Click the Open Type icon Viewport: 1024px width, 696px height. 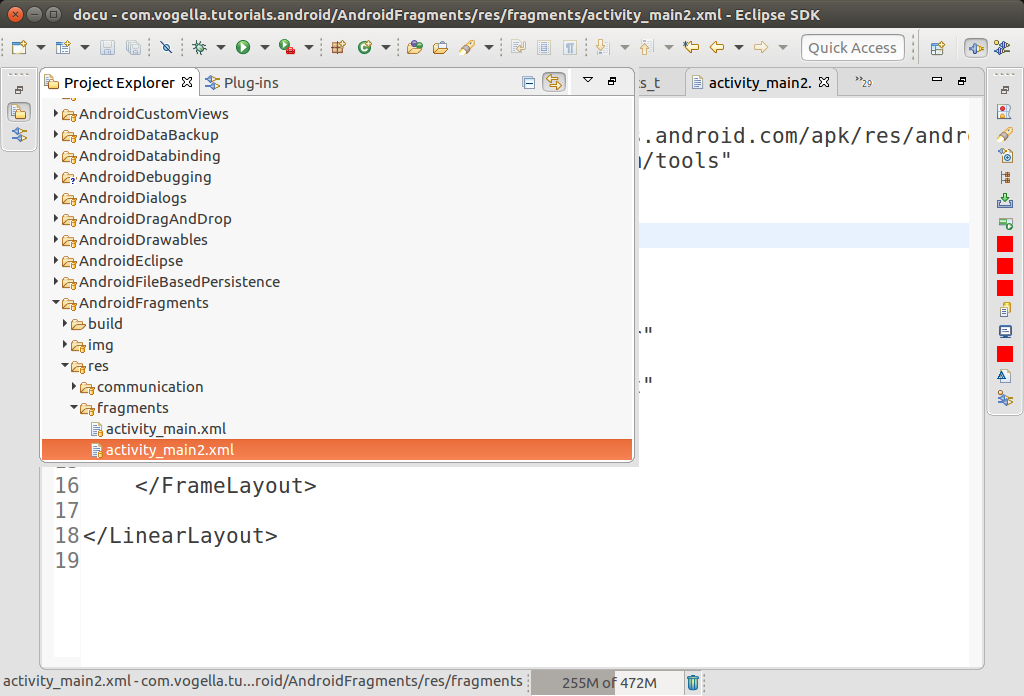[415, 47]
